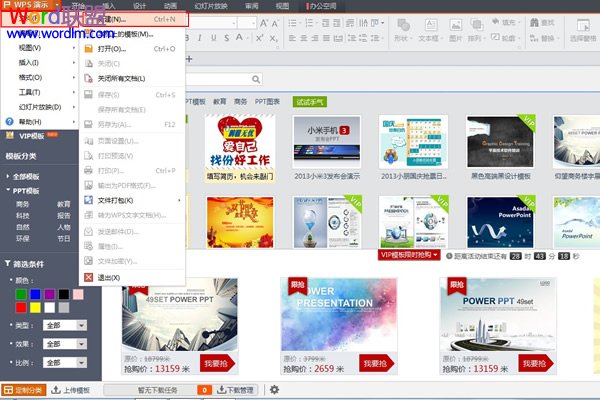The image size is (600, 400).
Task: Open the 效果 filter dropdown
Action: [82, 344]
